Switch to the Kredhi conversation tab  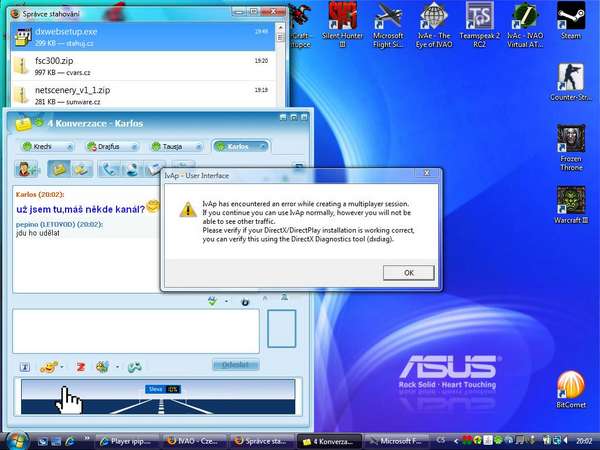click(47, 147)
